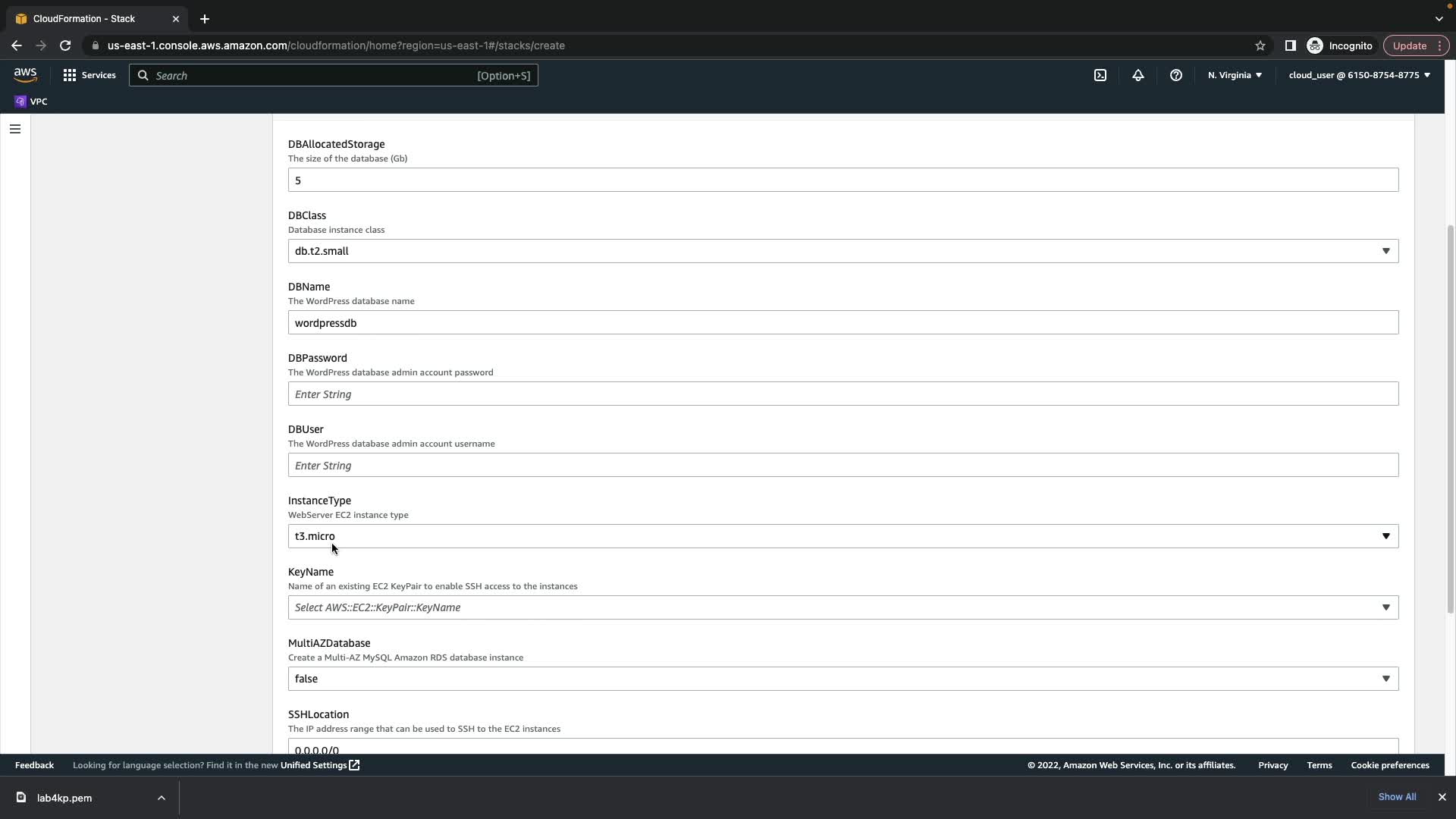Screen dimensions: 1456x819
Task: Open the Services grid menu
Action: pyautogui.click(x=89, y=75)
